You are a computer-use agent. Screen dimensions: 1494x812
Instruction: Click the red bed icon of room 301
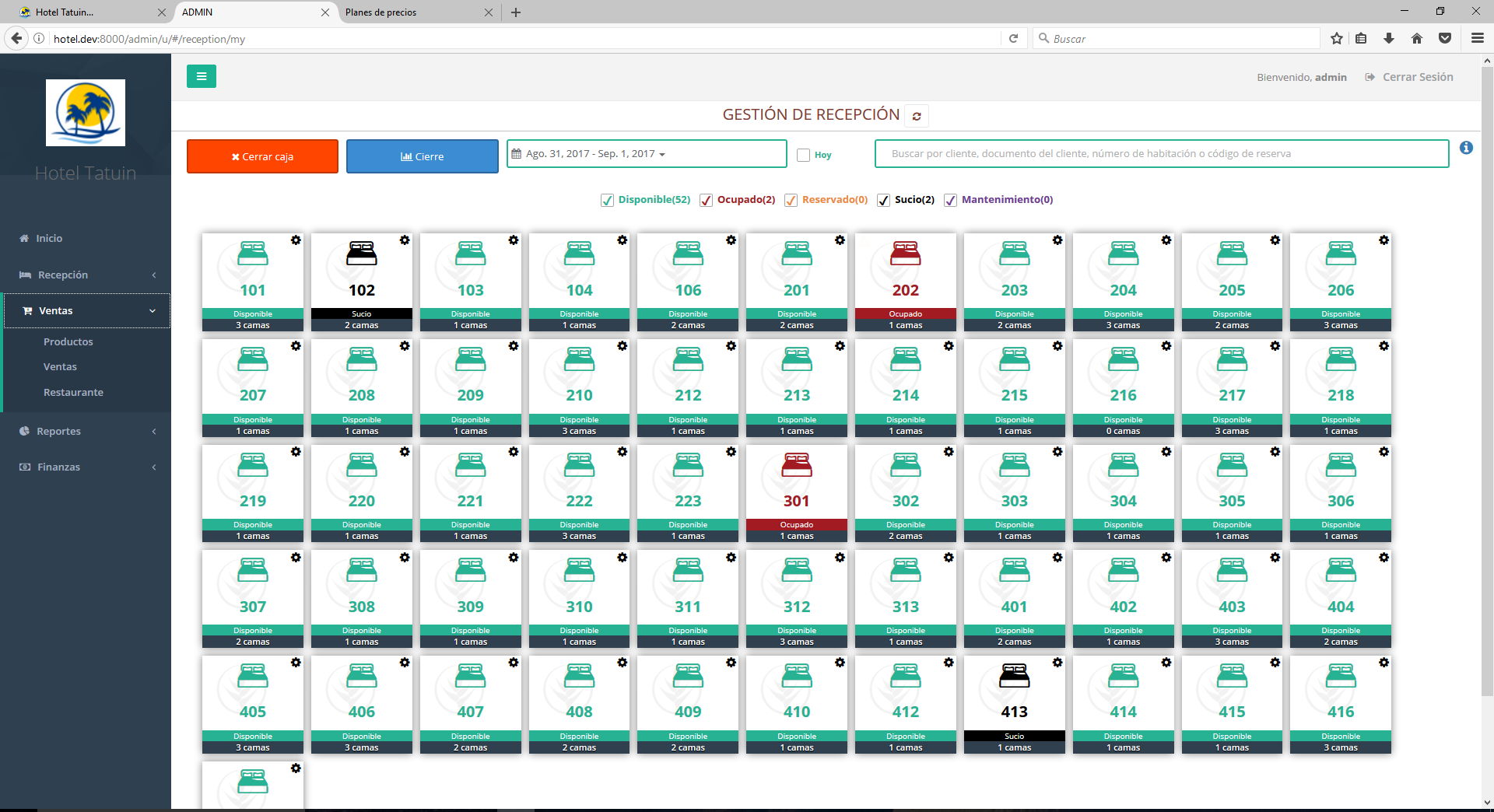point(796,465)
